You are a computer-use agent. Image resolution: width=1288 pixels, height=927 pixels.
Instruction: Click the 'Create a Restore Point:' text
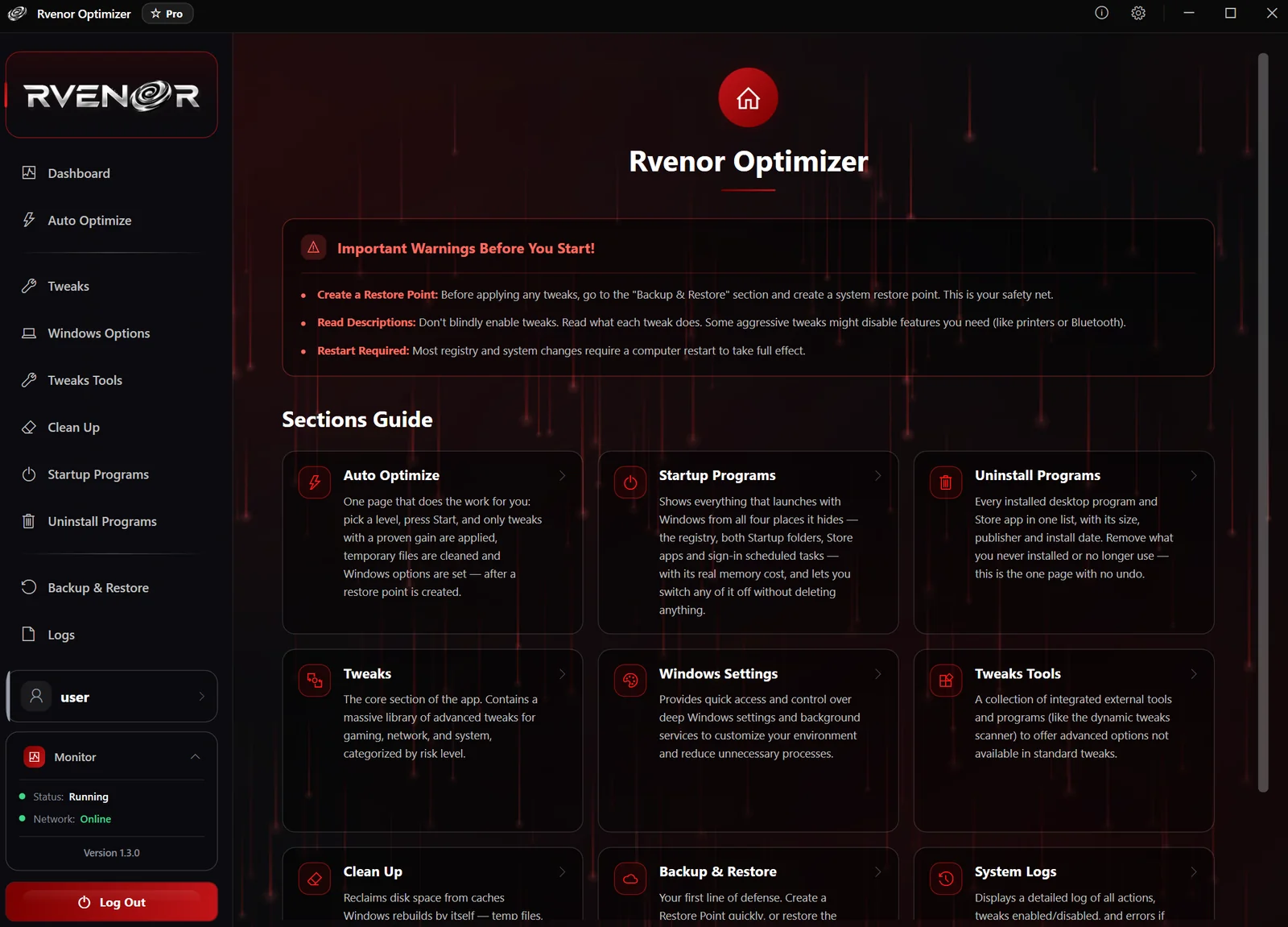click(378, 295)
